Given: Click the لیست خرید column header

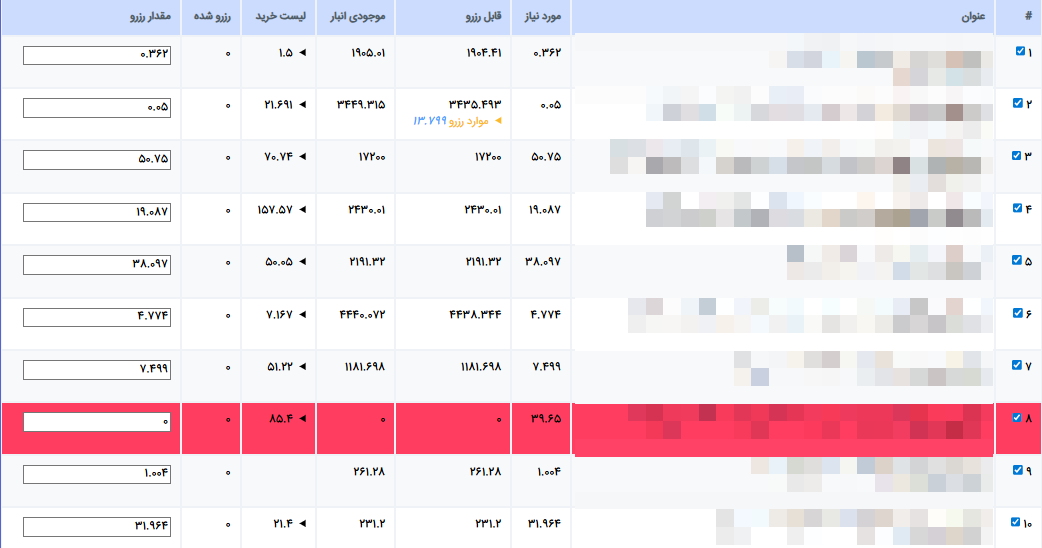Looking at the screenshot, I should point(278,18).
